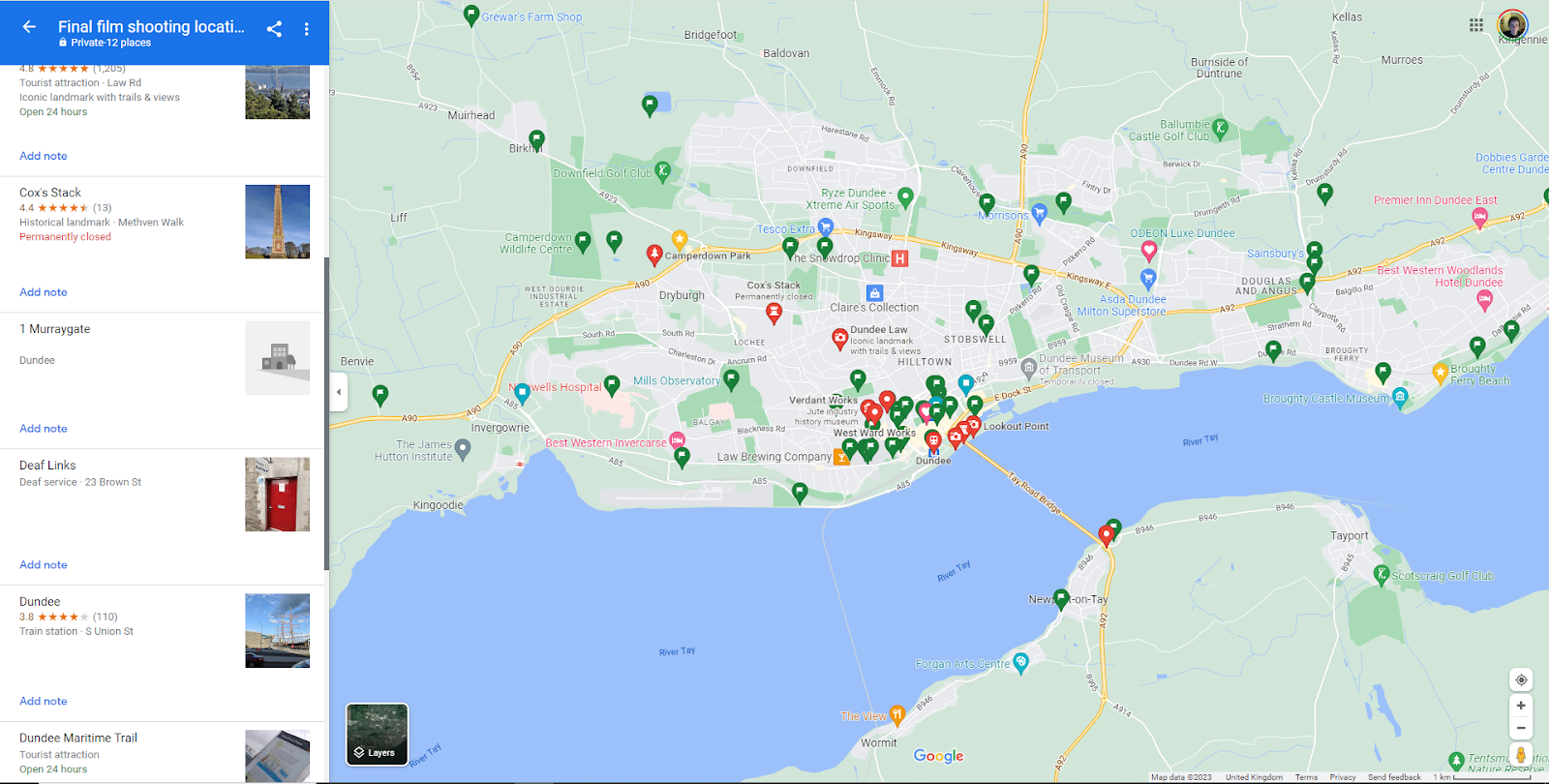Add note under Dundee train station
Image resolution: width=1549 pixels, height=784 pixels.
(44, 702)
